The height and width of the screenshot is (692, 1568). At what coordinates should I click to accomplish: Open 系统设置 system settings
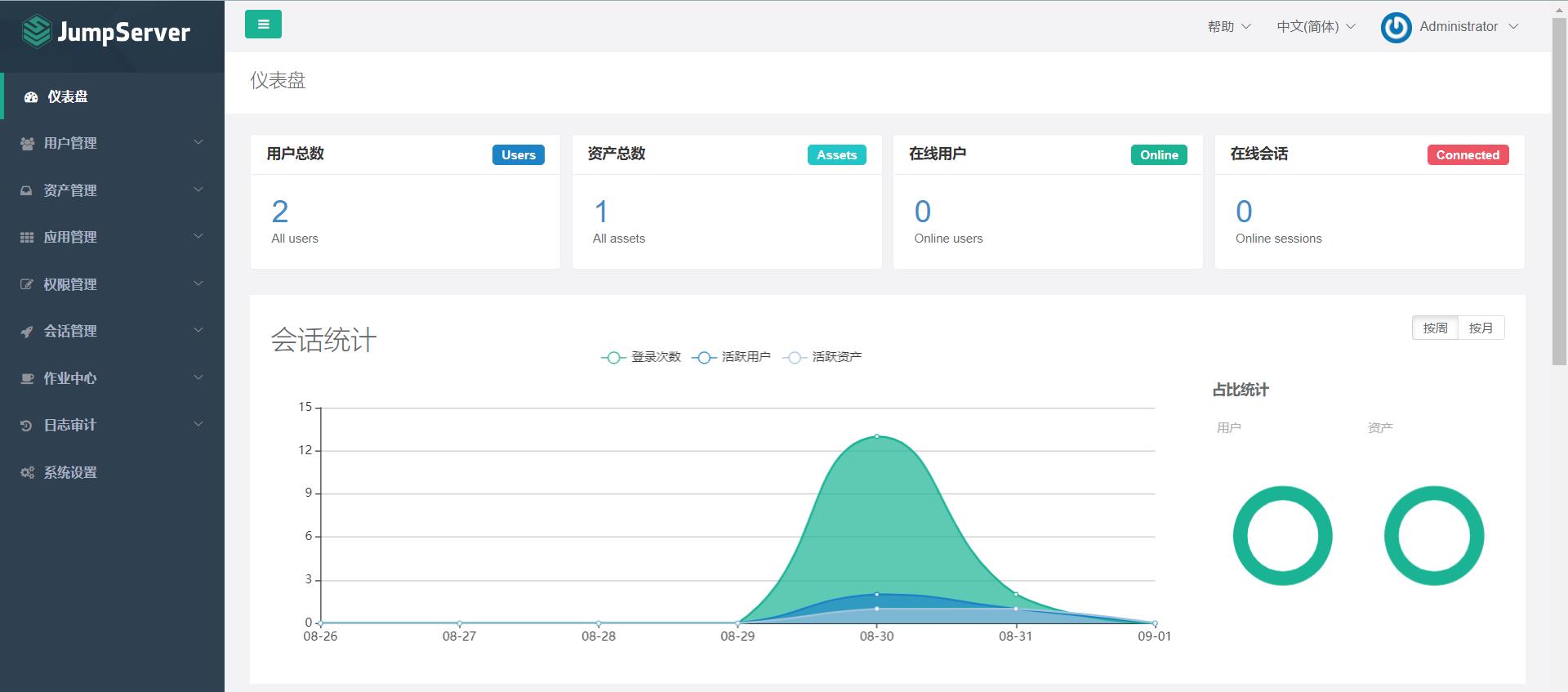(x=112, y=472)
